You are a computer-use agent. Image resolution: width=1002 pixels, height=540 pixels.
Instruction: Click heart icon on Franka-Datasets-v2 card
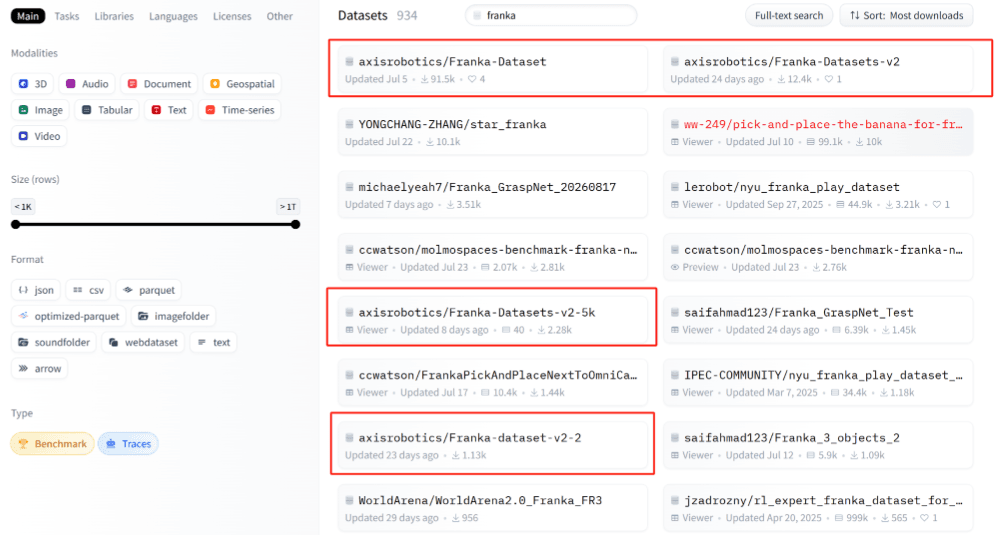pos(828,79)
